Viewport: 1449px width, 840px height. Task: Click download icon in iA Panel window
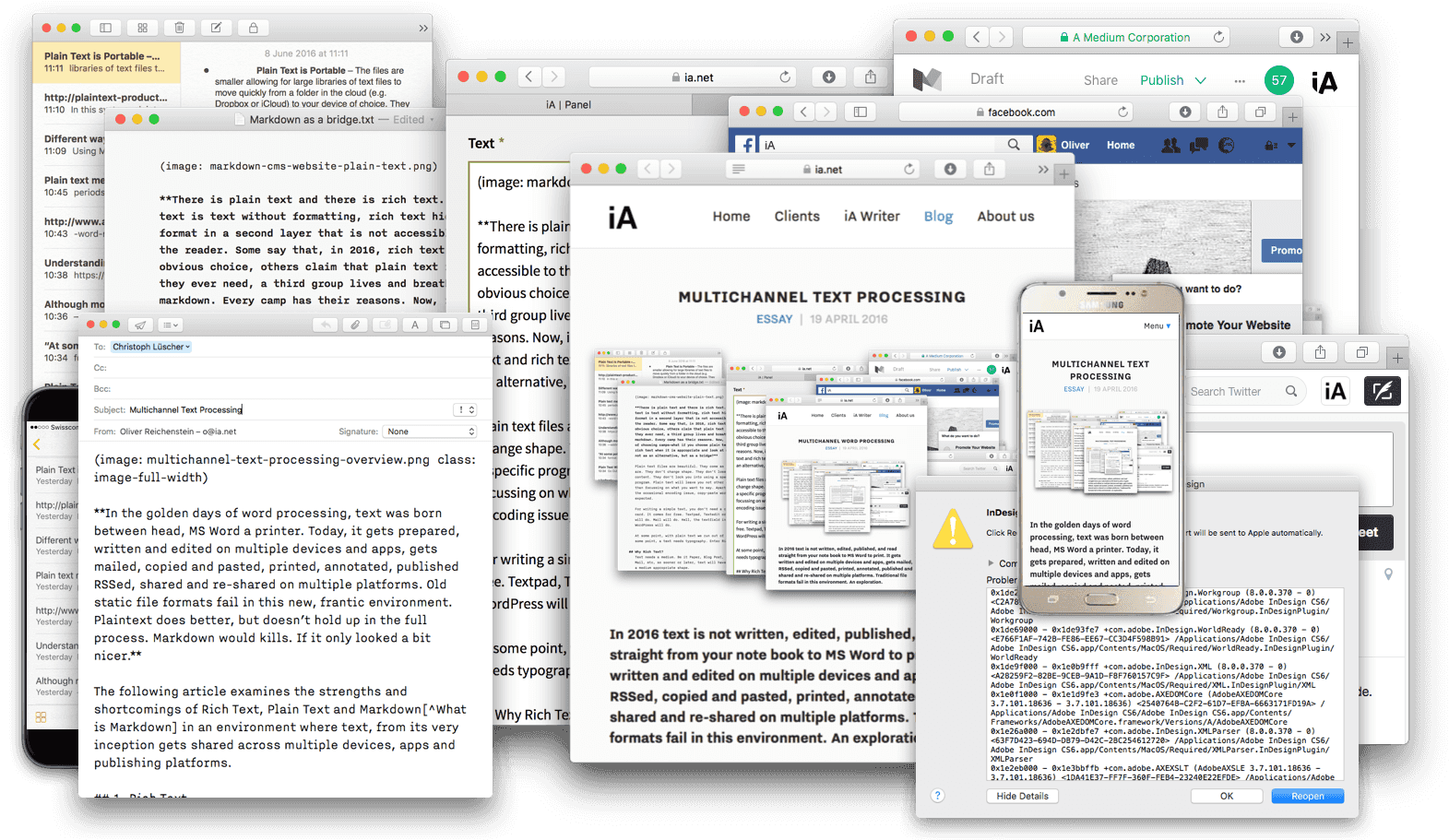tap(829, 77)
